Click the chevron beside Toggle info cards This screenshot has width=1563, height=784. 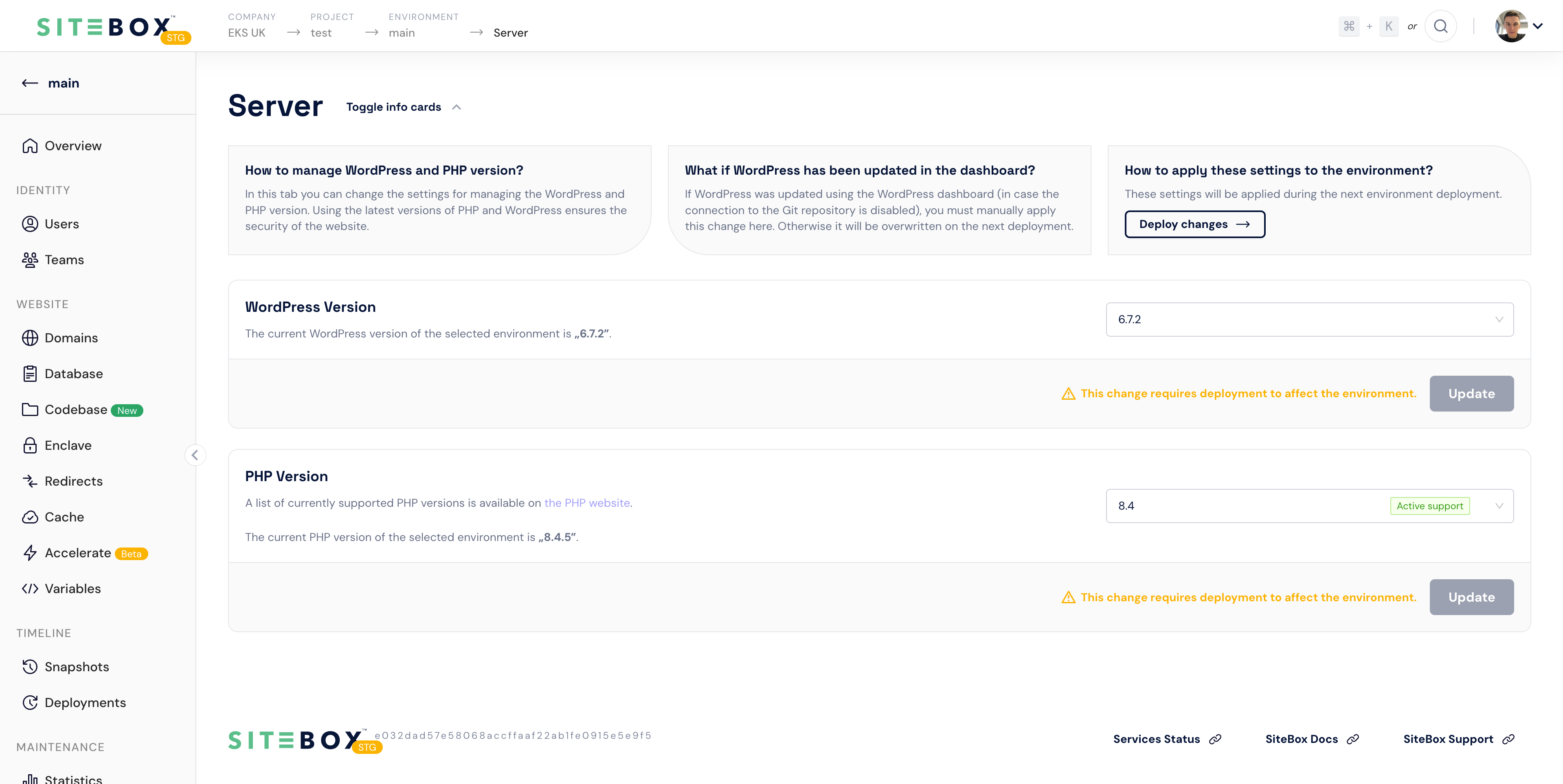click(x=456, y=107)
